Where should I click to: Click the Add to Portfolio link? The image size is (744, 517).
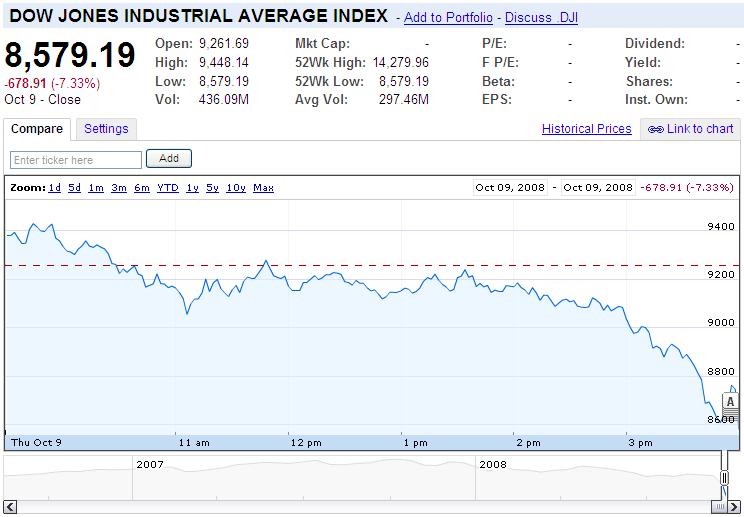[448, 18]
